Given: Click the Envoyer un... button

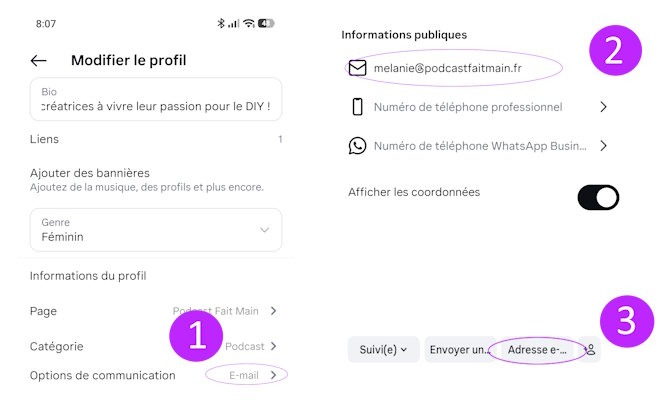Looking at the screenshot, I should tap(460, 350).
